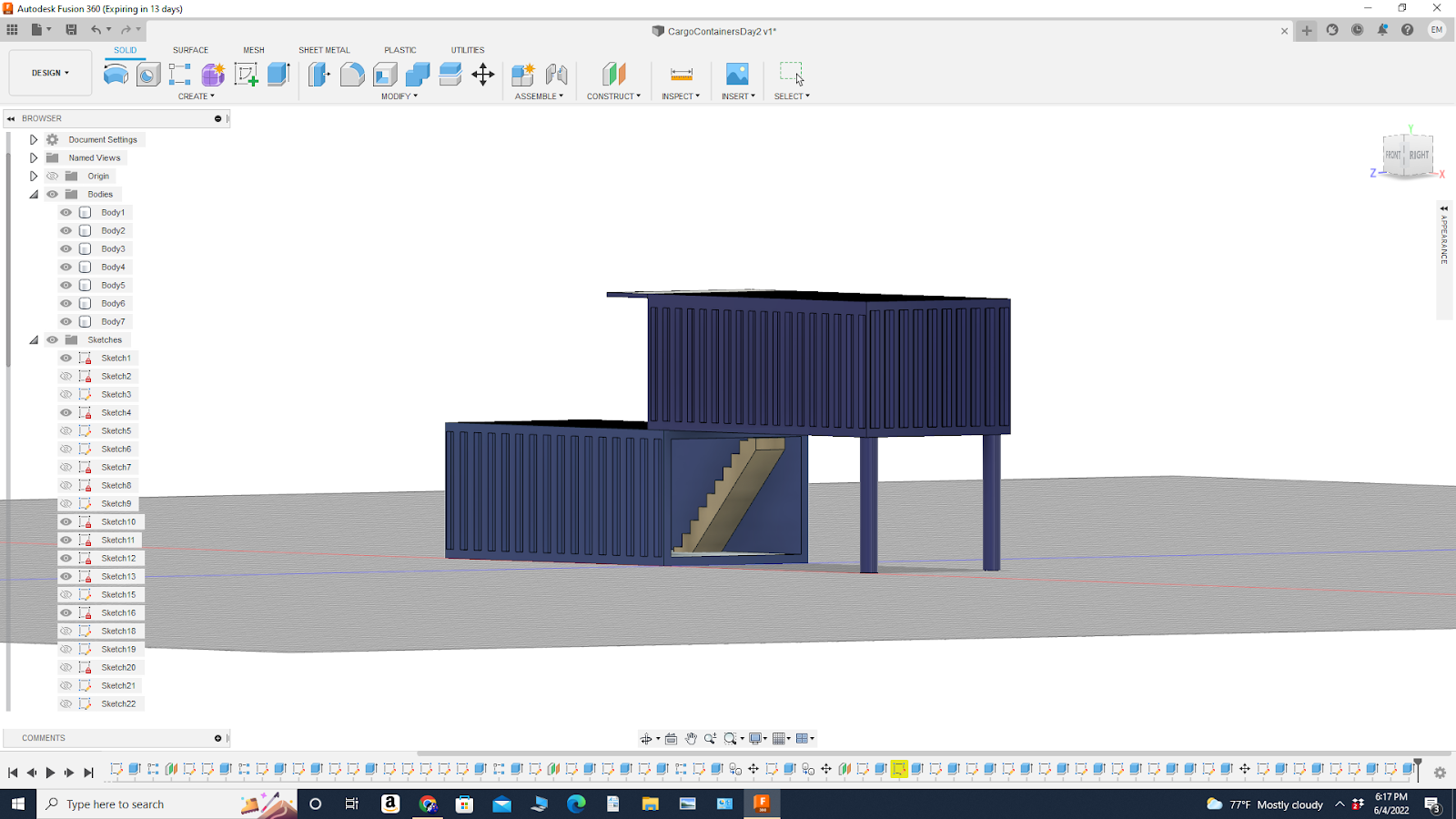Open the CREATE dropdown menu
This screenshot has height=819, width=1456.
point(197,96)
